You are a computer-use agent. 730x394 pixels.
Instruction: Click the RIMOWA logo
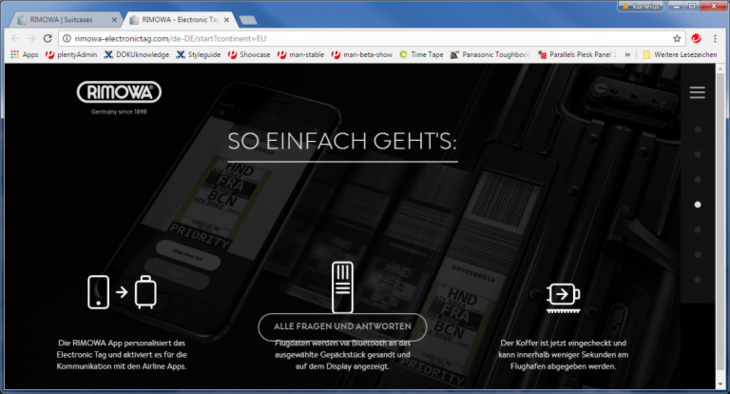pyautogui.click(x=119, y=92)
